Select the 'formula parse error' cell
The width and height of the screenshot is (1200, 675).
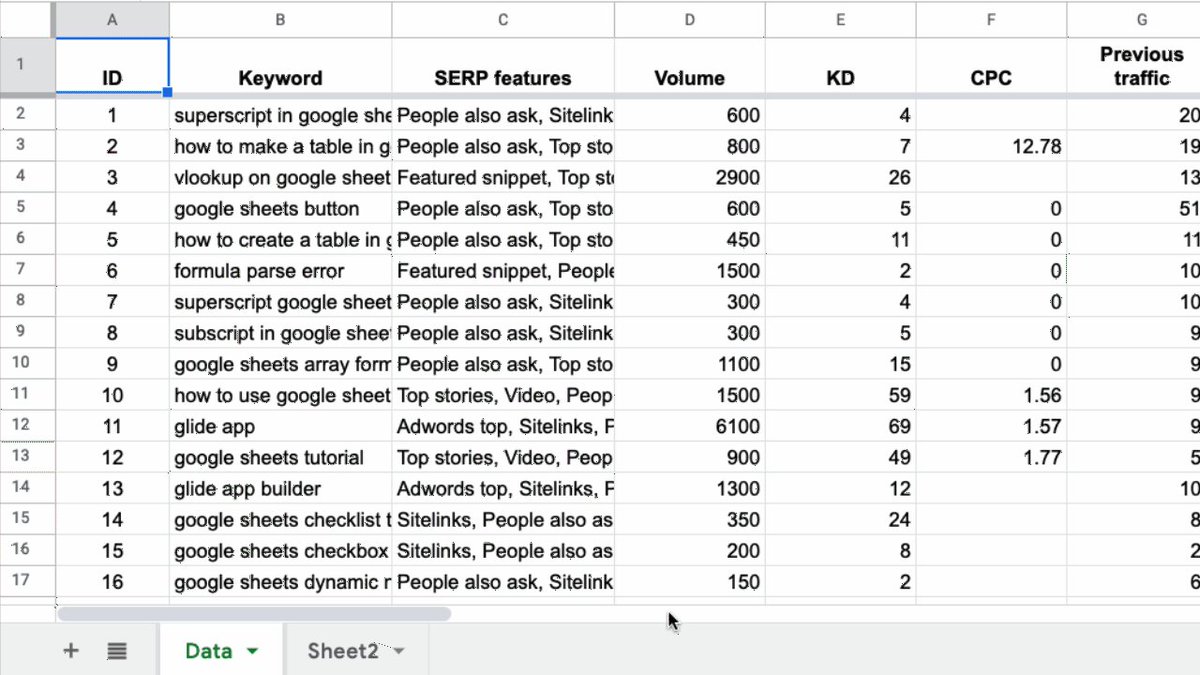280,271
